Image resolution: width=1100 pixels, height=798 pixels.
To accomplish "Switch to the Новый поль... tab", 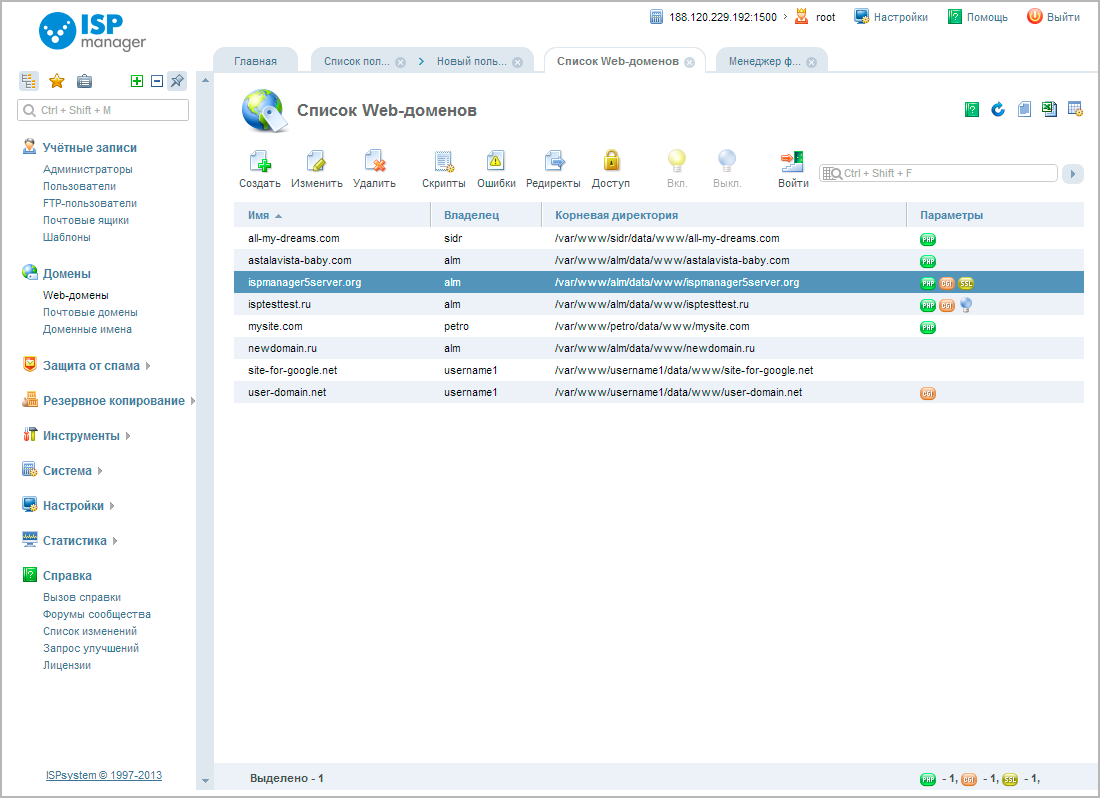I will coord(471,61).
